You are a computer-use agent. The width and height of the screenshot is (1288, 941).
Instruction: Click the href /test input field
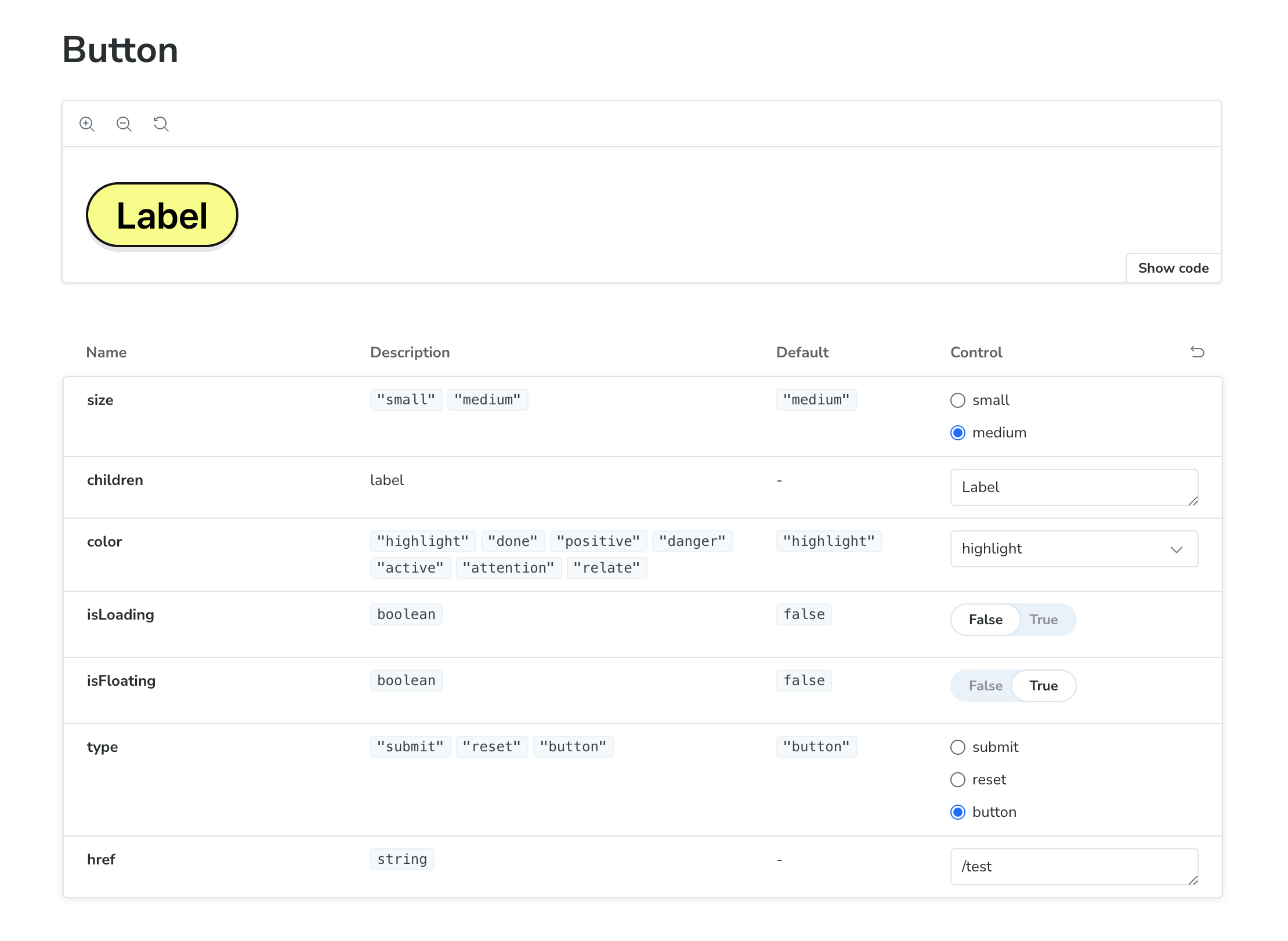1074,866
